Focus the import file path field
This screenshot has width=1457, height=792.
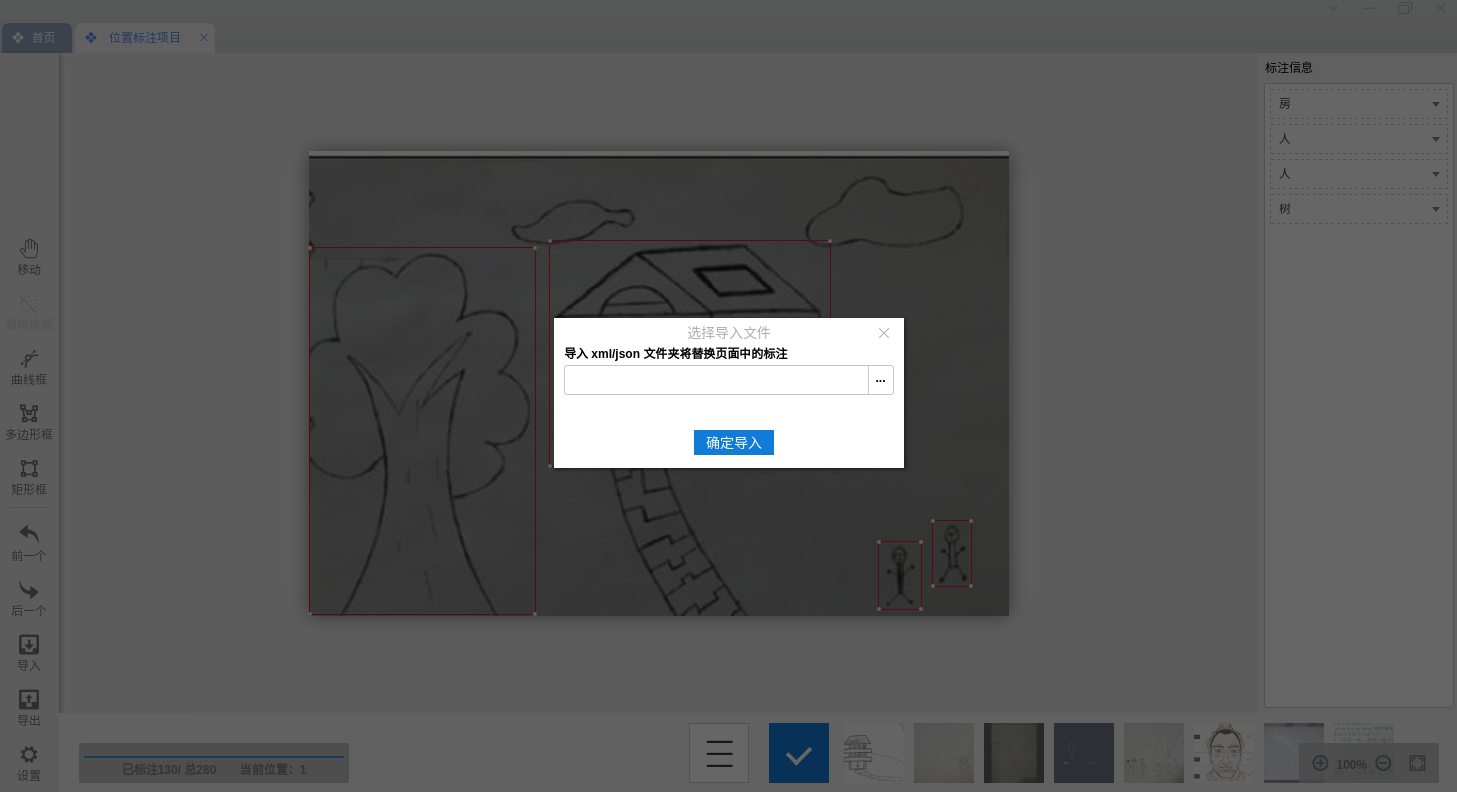(x=716, y=380)
